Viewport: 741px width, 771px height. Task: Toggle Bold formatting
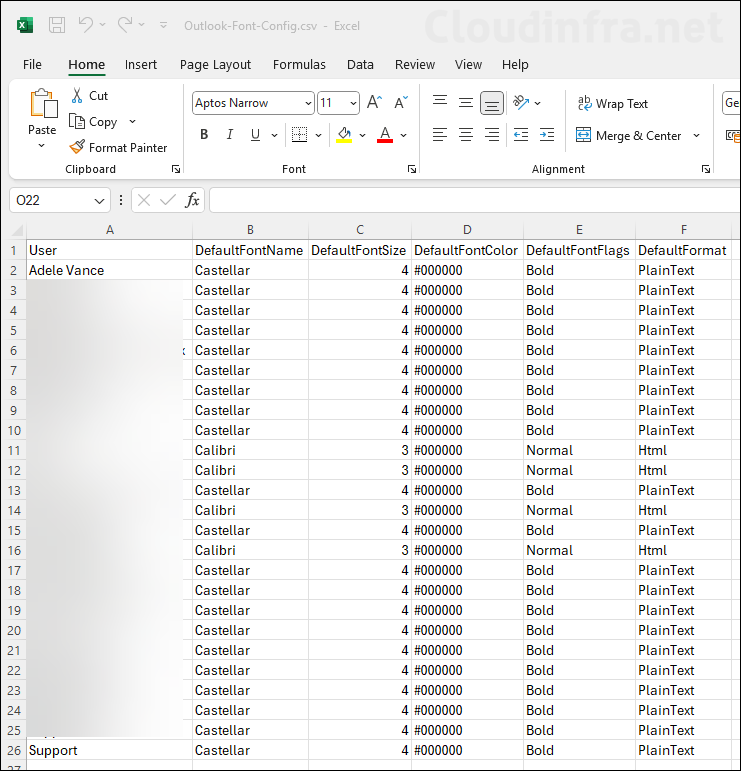[204, 134]
